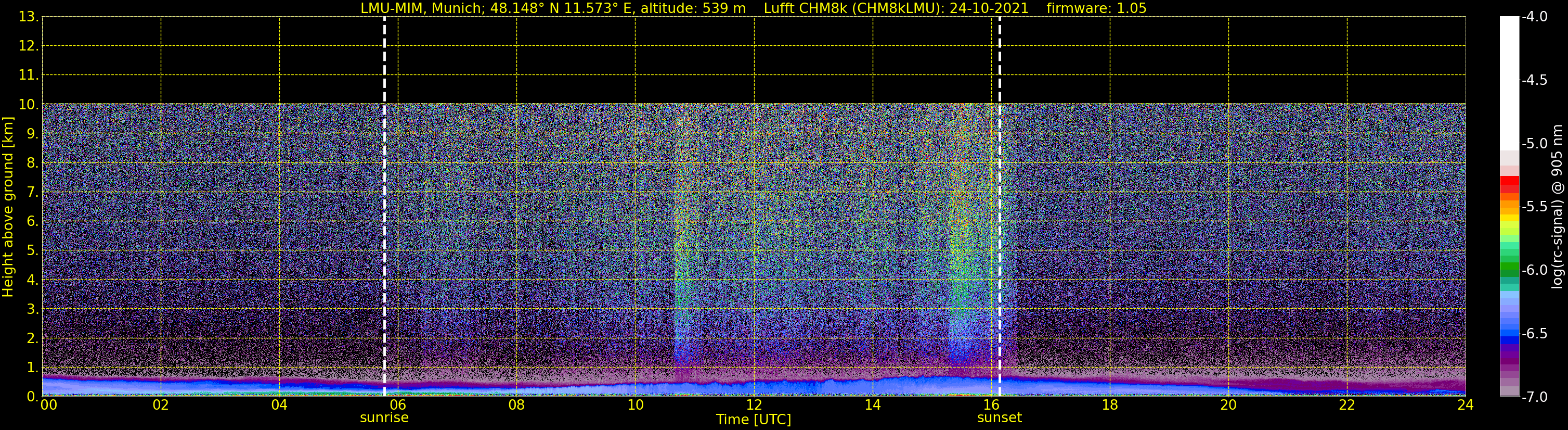1568x430 pixels.
Task: Click the 'sunrise' label below the time axis
Action: coord(384,418)
